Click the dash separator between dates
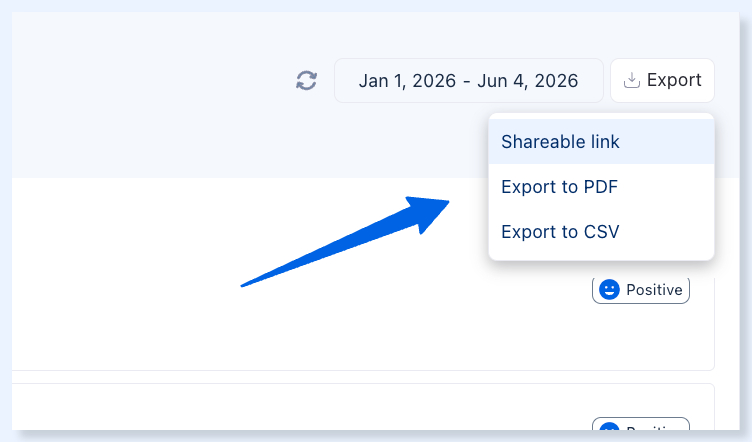This screenshot has height=442, width=752. point(467,81)
